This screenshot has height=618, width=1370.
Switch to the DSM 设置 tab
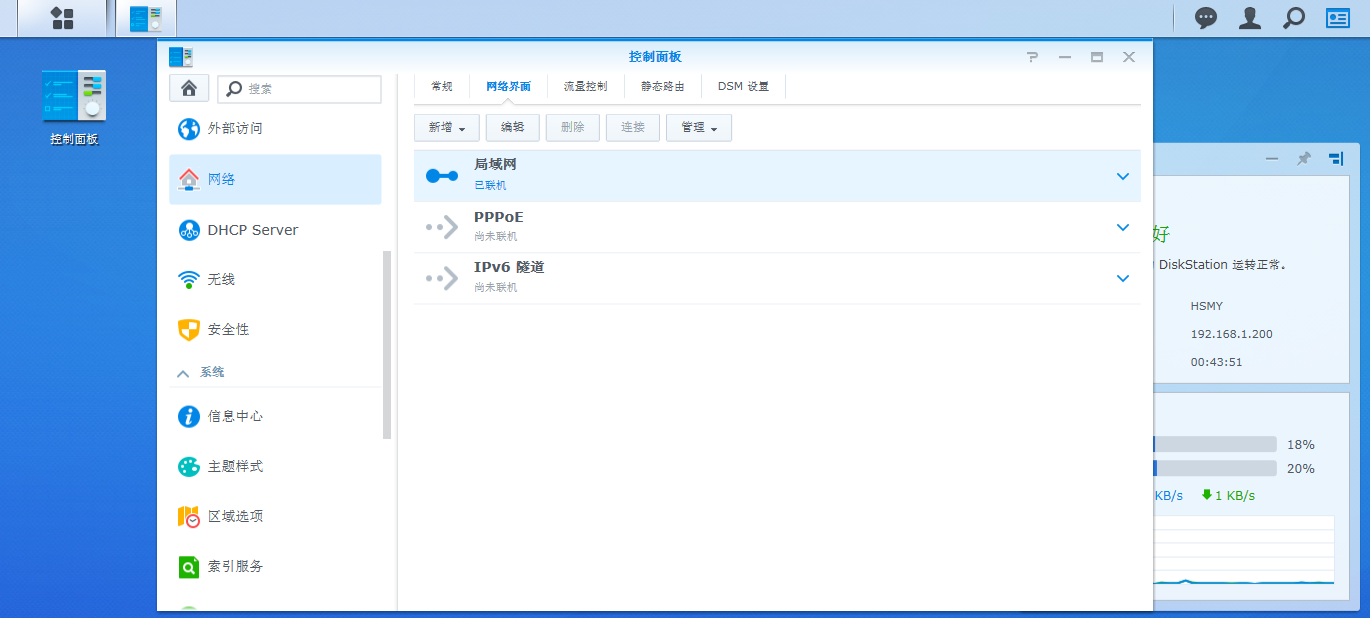(x=743, y=87)
